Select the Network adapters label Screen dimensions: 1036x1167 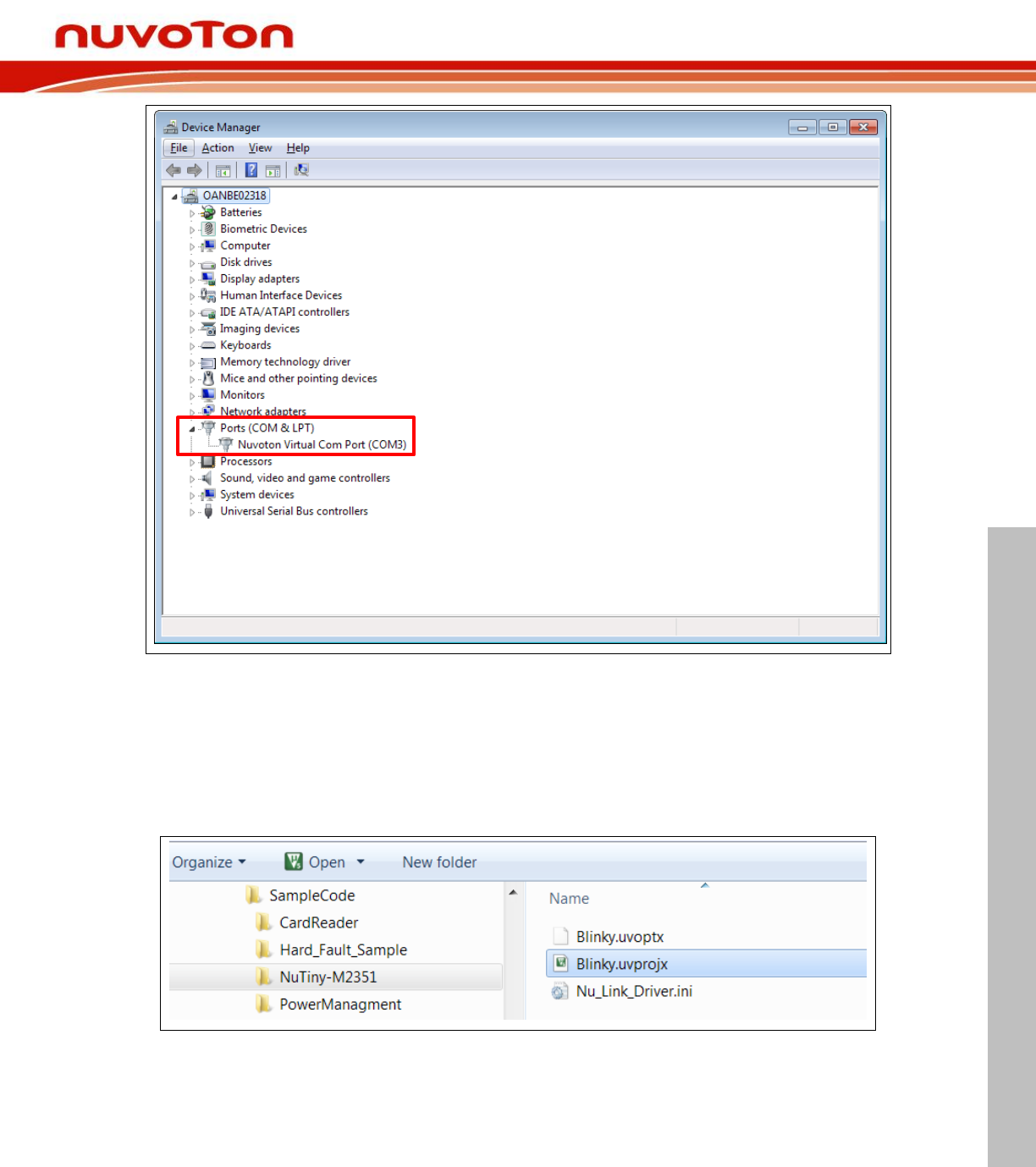click(x=263, y=411)
